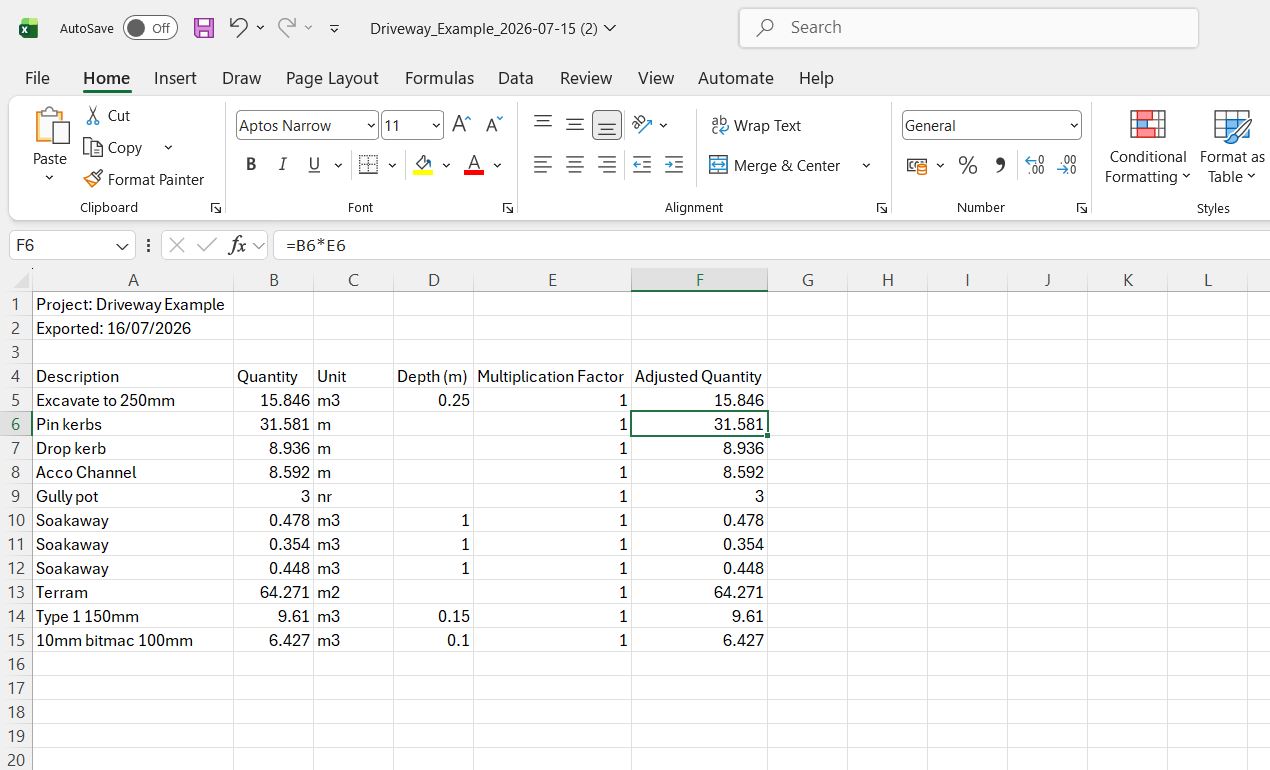This screenshot has width=1270, height=770.
Task: Switch to the Data tab
Action: (x=515, y=78)
